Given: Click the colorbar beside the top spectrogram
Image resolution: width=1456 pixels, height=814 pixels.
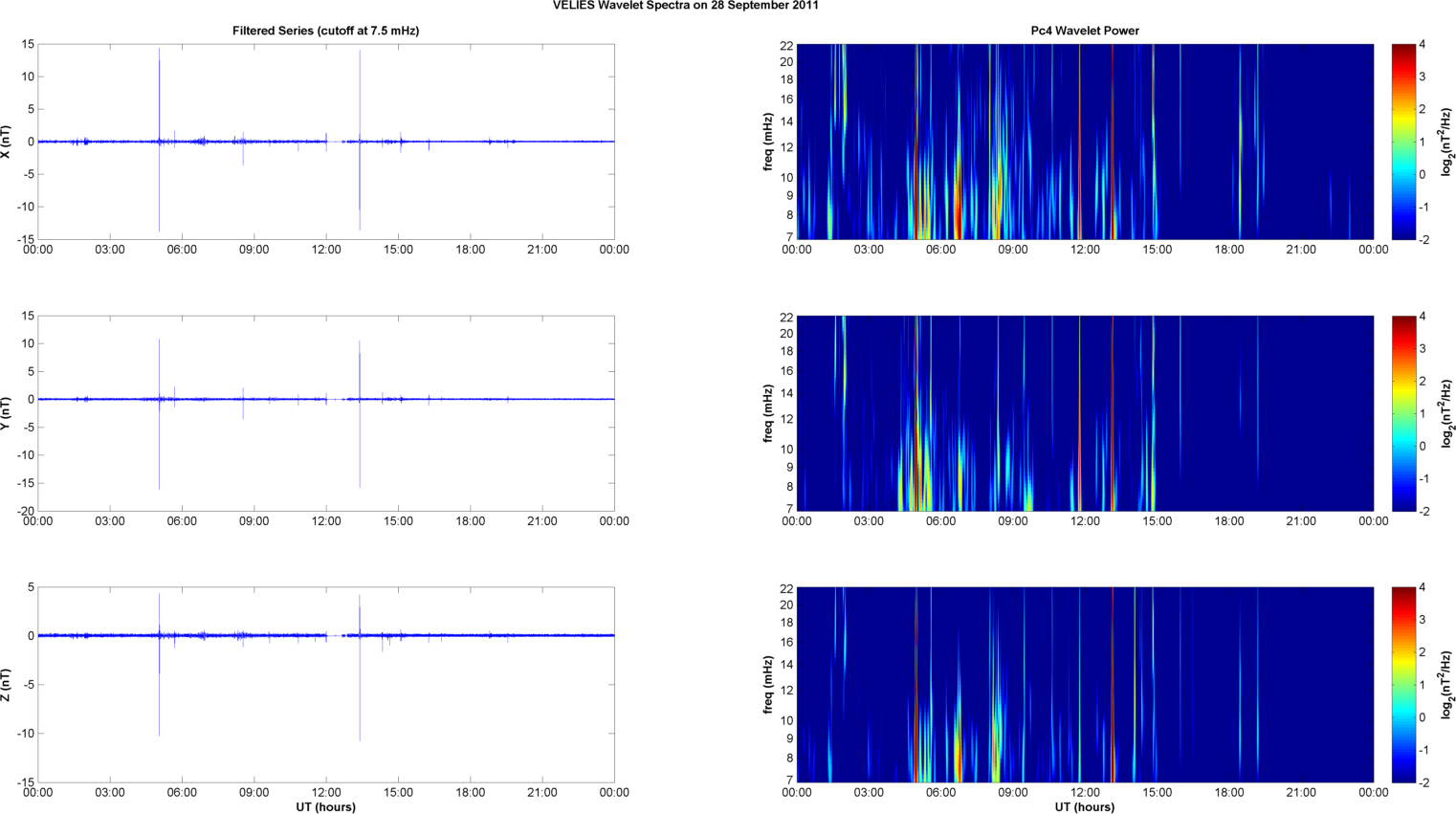Looking at the screenshot, I should click(x=1402, y=142).
